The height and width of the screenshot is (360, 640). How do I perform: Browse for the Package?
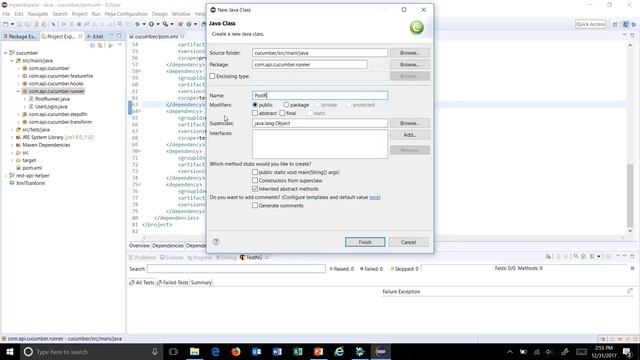[410, 64]
